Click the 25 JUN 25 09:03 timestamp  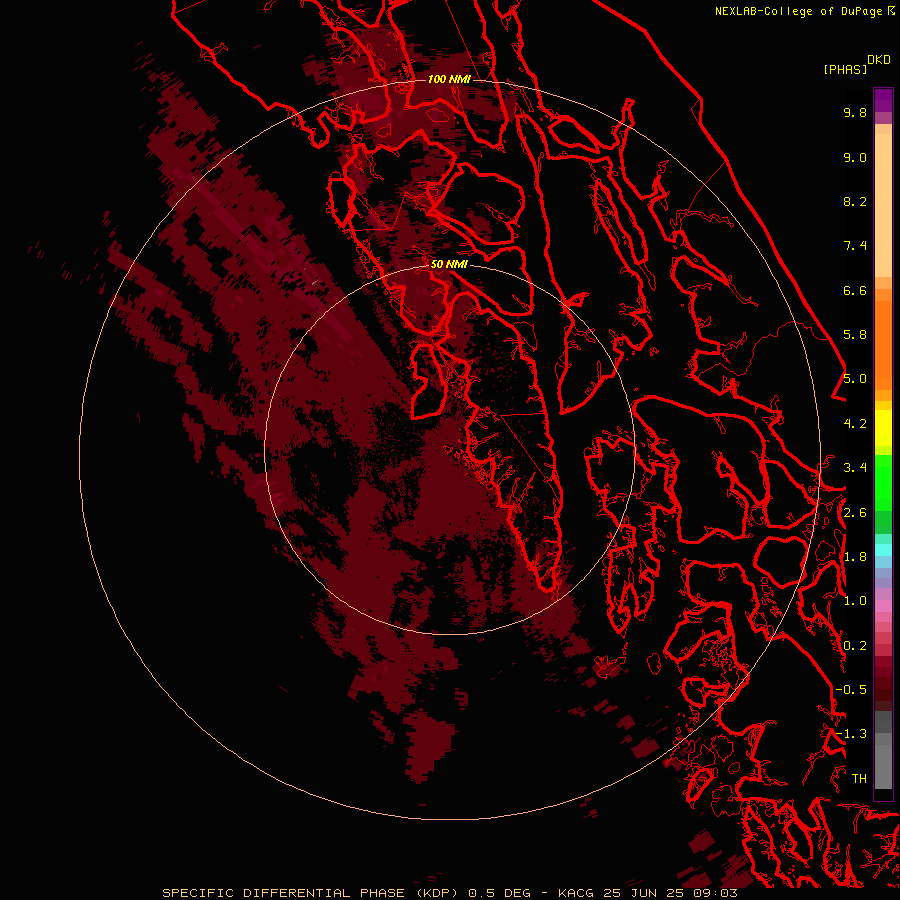(670, 893)
